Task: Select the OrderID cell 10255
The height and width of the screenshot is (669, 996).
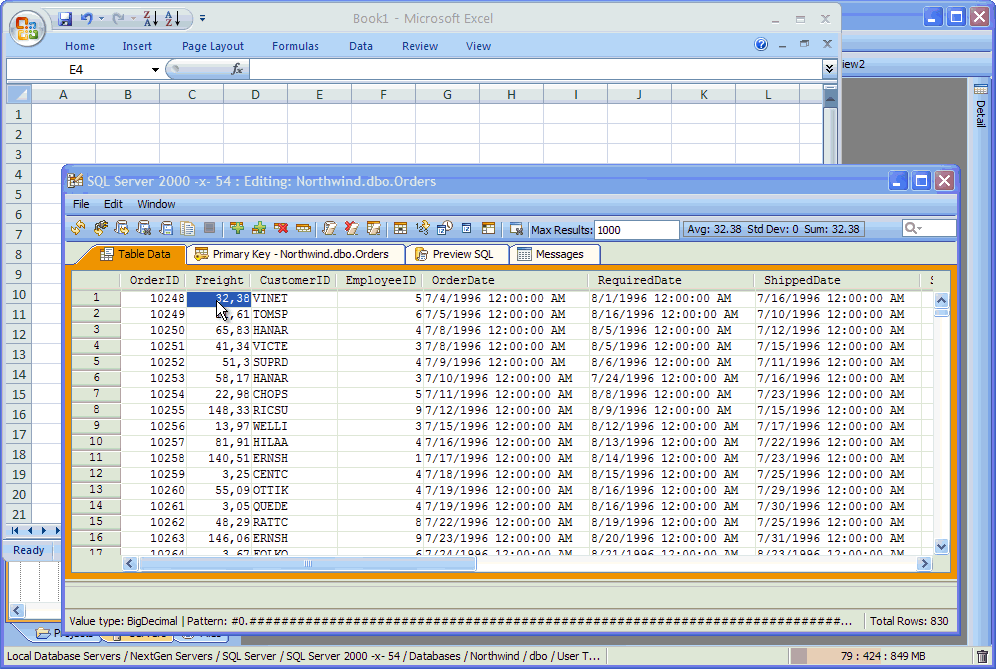Action: pos(153,410)
